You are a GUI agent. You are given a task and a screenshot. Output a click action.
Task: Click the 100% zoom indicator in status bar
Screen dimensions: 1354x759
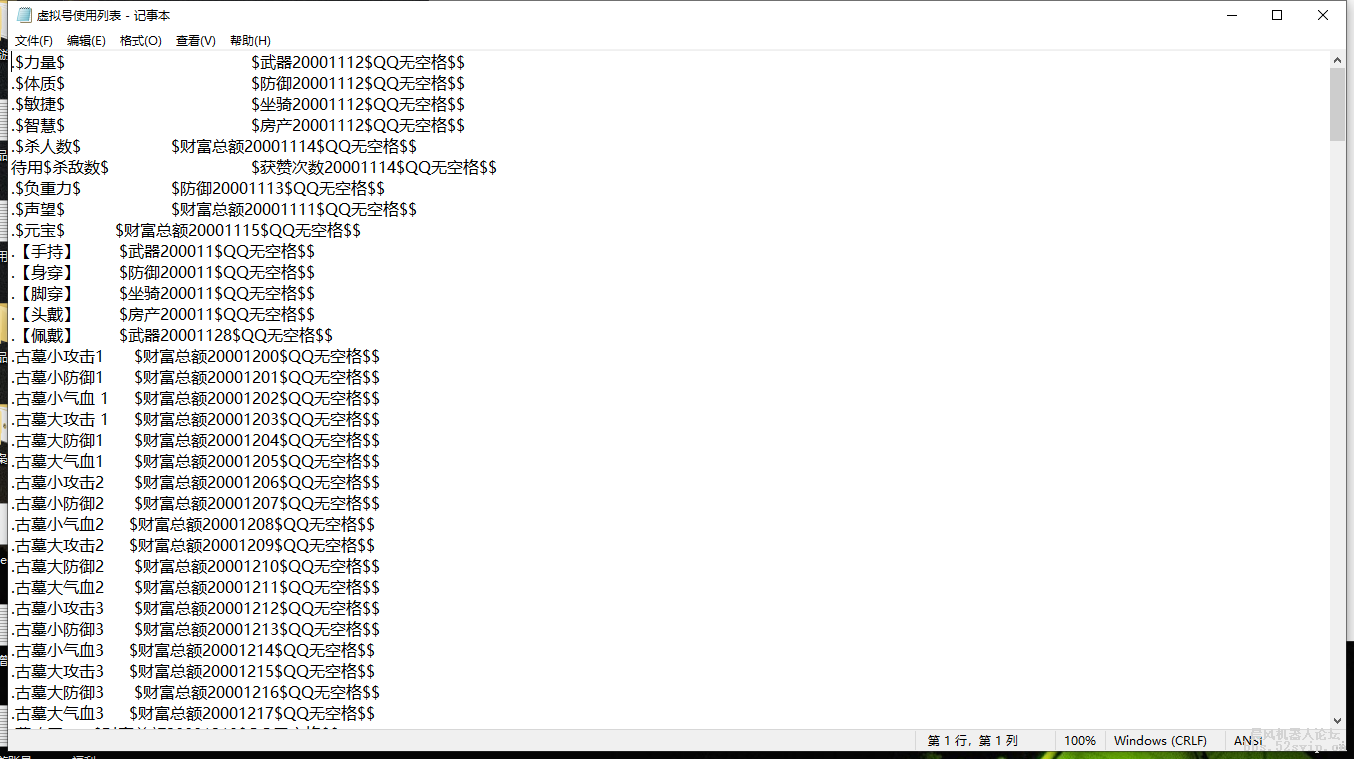click(1079, 741)
